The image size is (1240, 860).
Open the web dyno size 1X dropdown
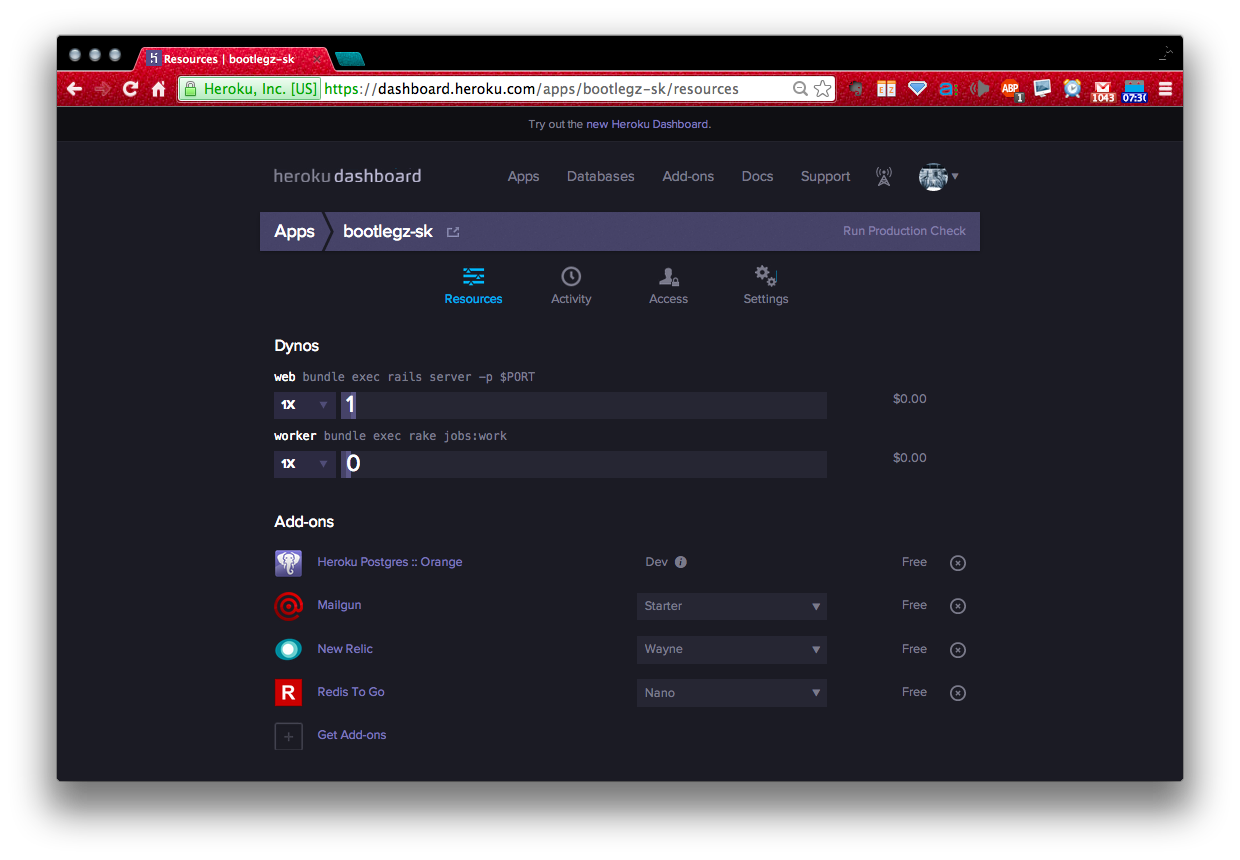(x=305, y=405)
